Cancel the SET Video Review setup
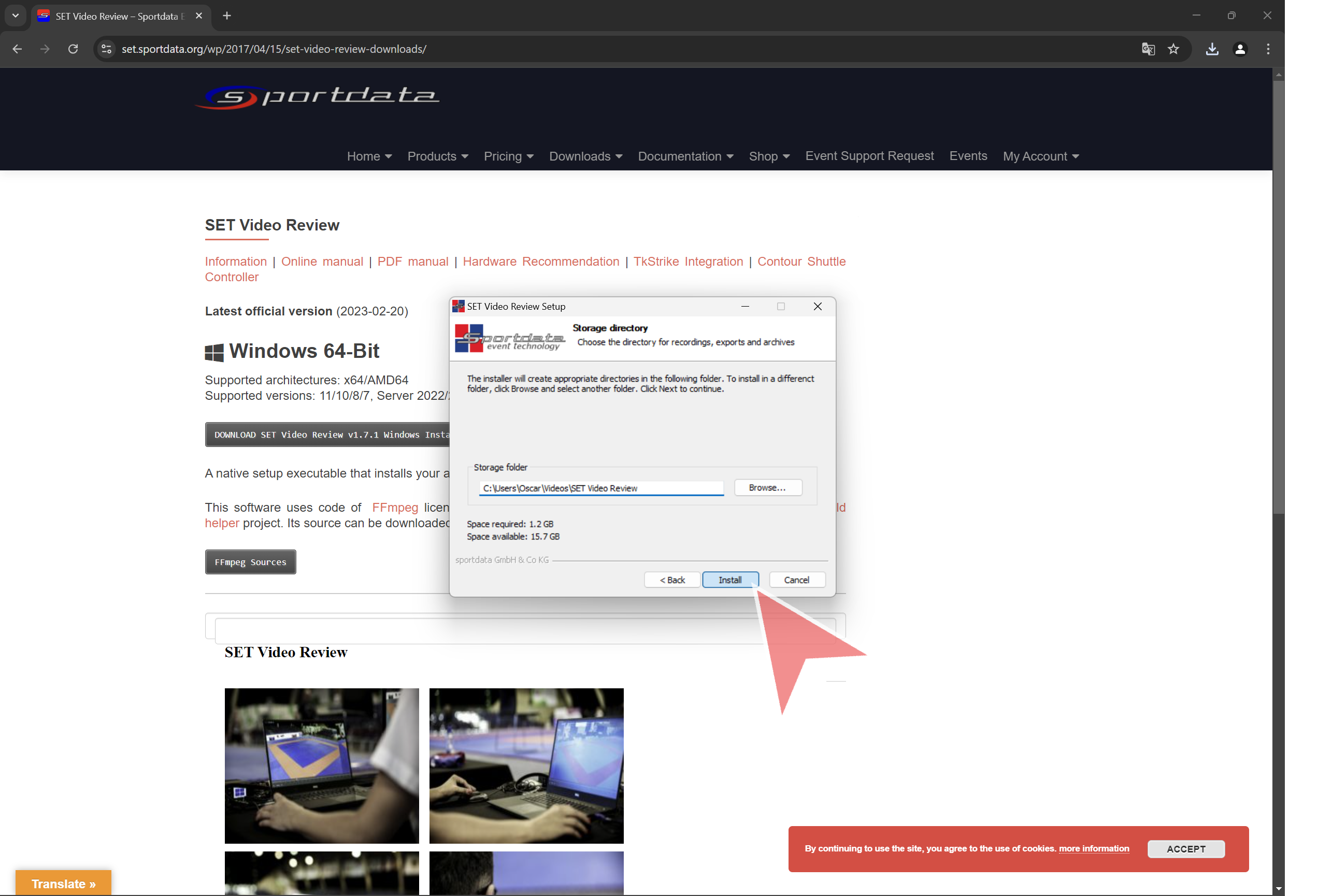The width and height of the screenshot is (1332, 896). pyautogui.click(x=796, y=580)
